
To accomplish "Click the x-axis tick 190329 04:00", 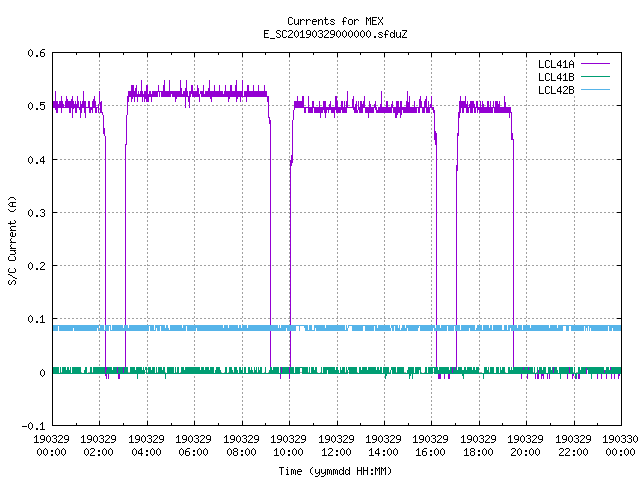I will point(146,446).
